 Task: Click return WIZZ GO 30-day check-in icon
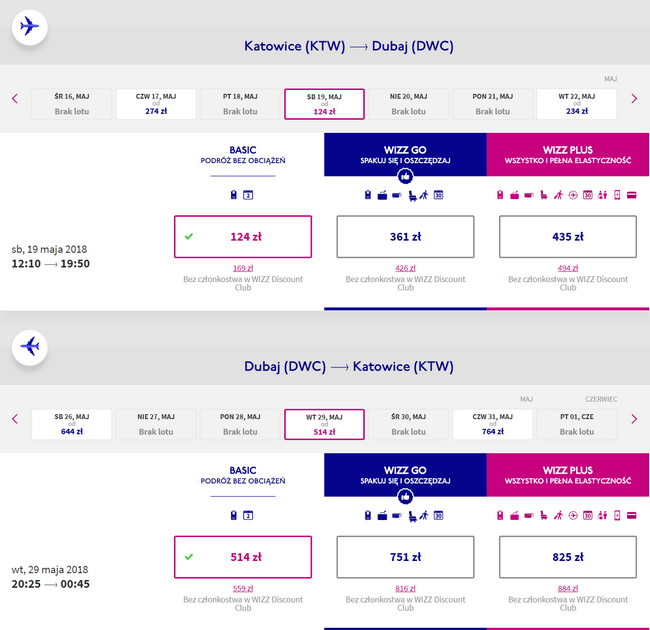[x=438, y=515]
